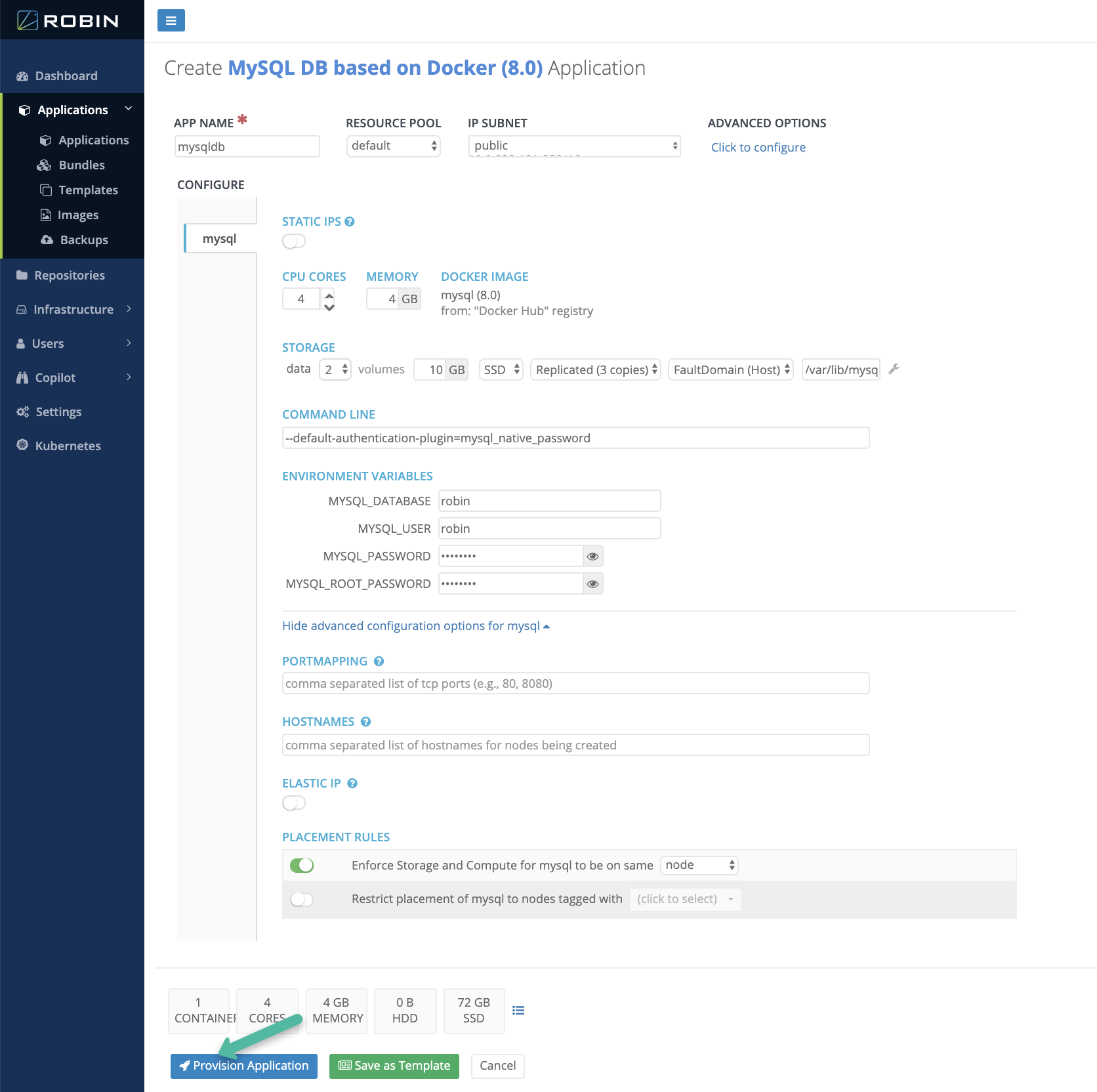Image resolution: width=1097 pixels, height=1092 pixels.
Task: Click the /var/lib/mysql mount path field
Action: click(x=841, y=370)
